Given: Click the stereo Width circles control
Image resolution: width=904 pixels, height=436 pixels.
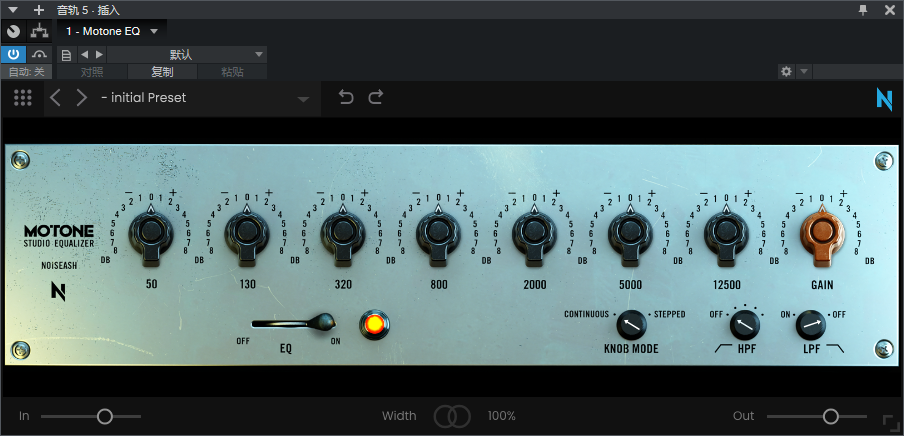Looking at the screenshot, I should pyautogui.click(x=453, y=416).
